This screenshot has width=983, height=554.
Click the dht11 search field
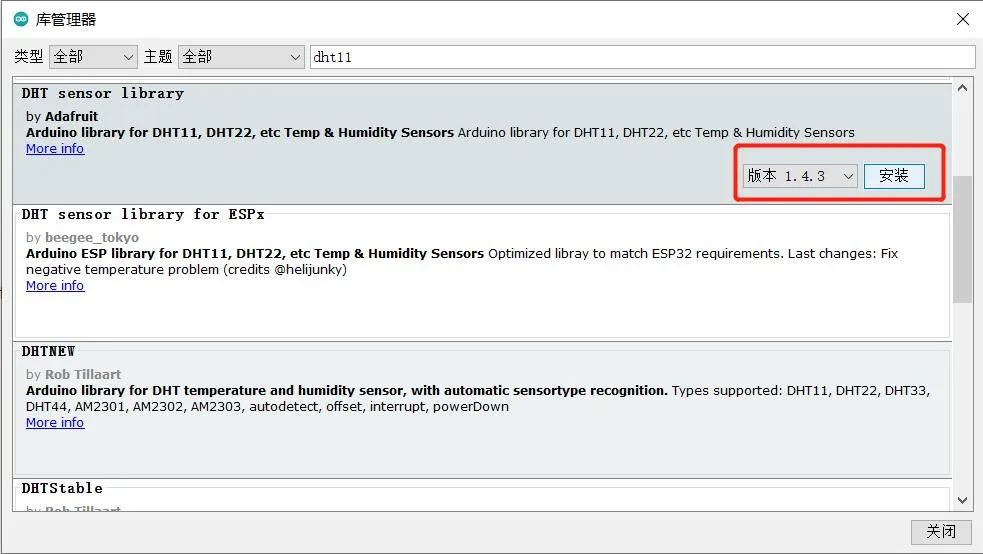click(x=641, y=57)
